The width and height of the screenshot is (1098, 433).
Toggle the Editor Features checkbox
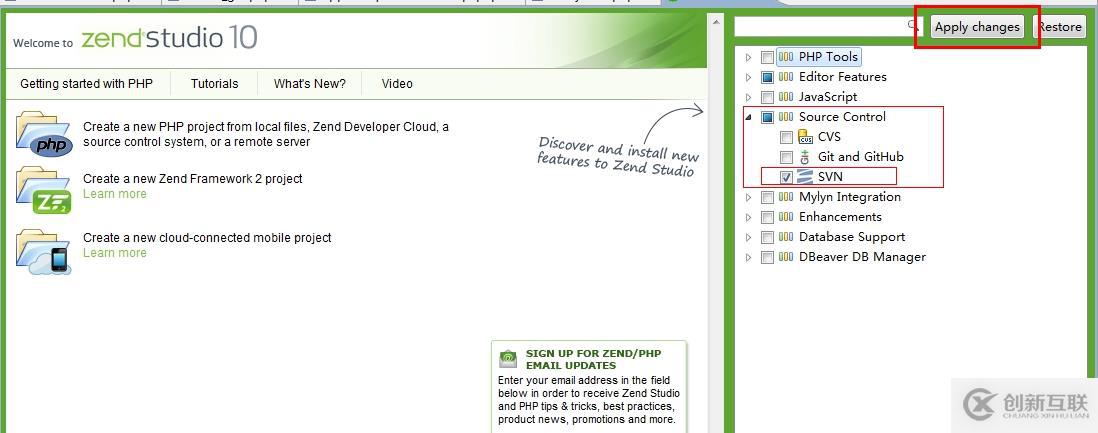767,77
